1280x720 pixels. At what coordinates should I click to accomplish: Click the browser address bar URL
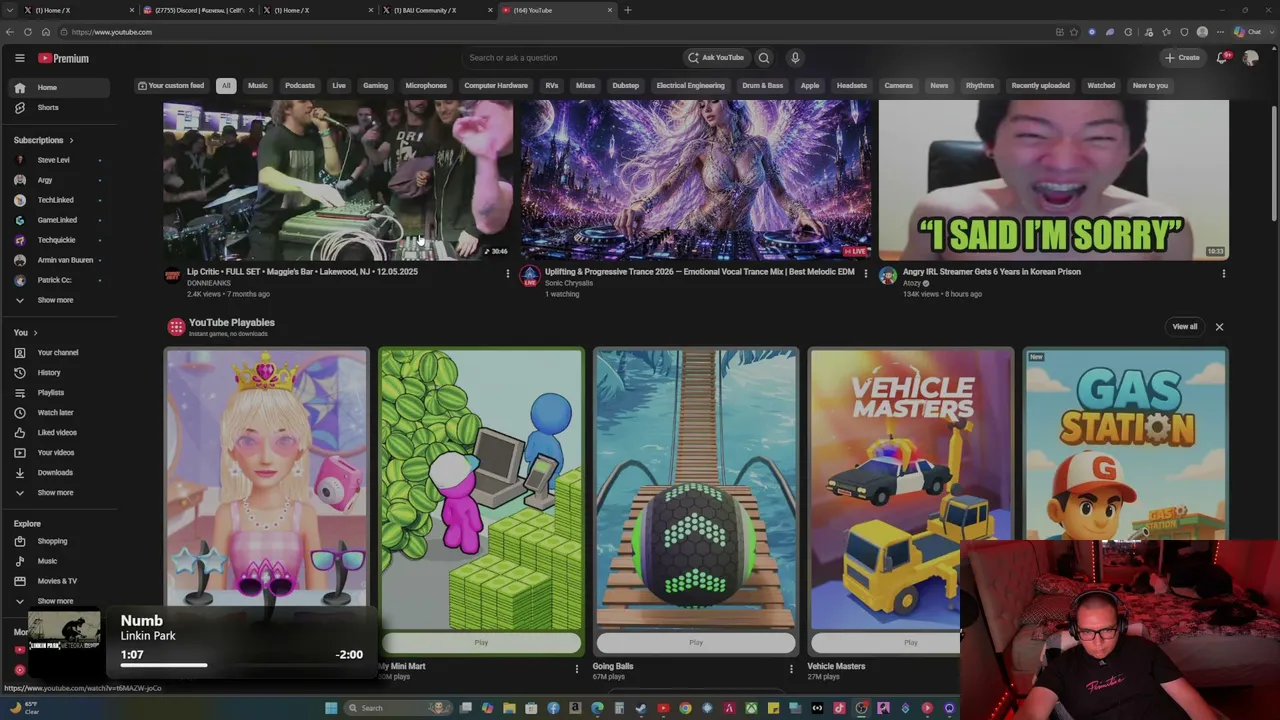[x=112, y=32]
